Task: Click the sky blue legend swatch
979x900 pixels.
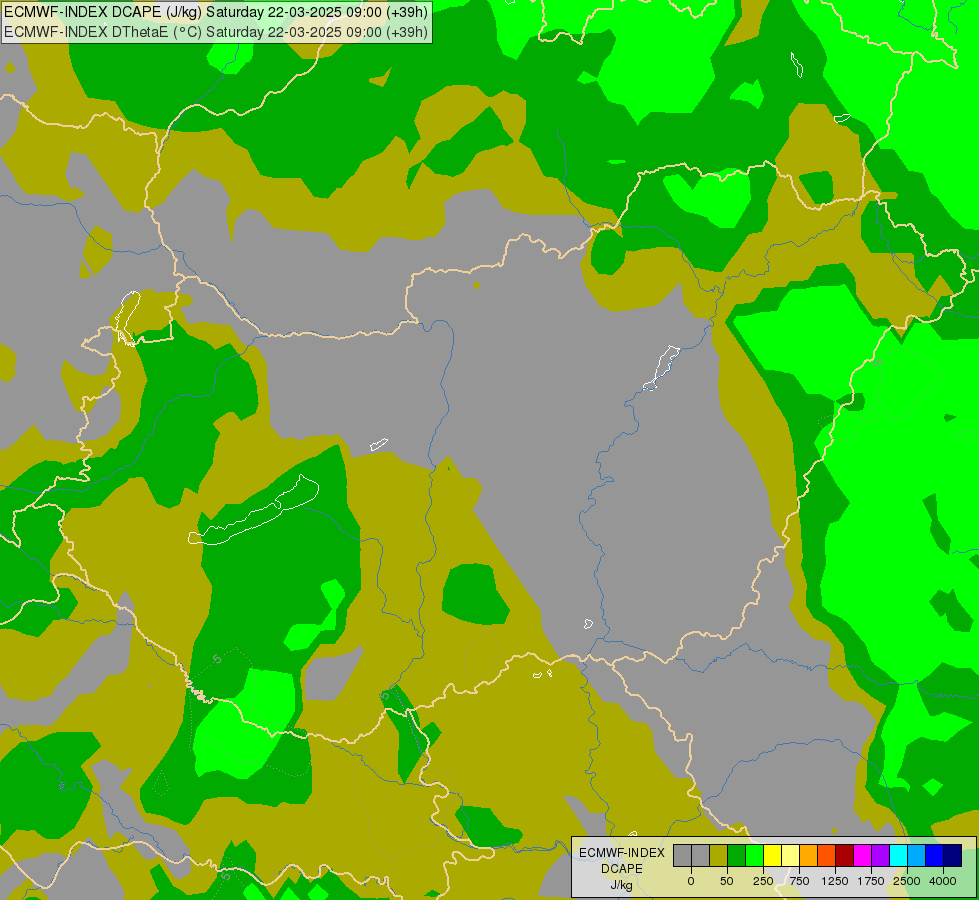Action: [x=917, y=856]
